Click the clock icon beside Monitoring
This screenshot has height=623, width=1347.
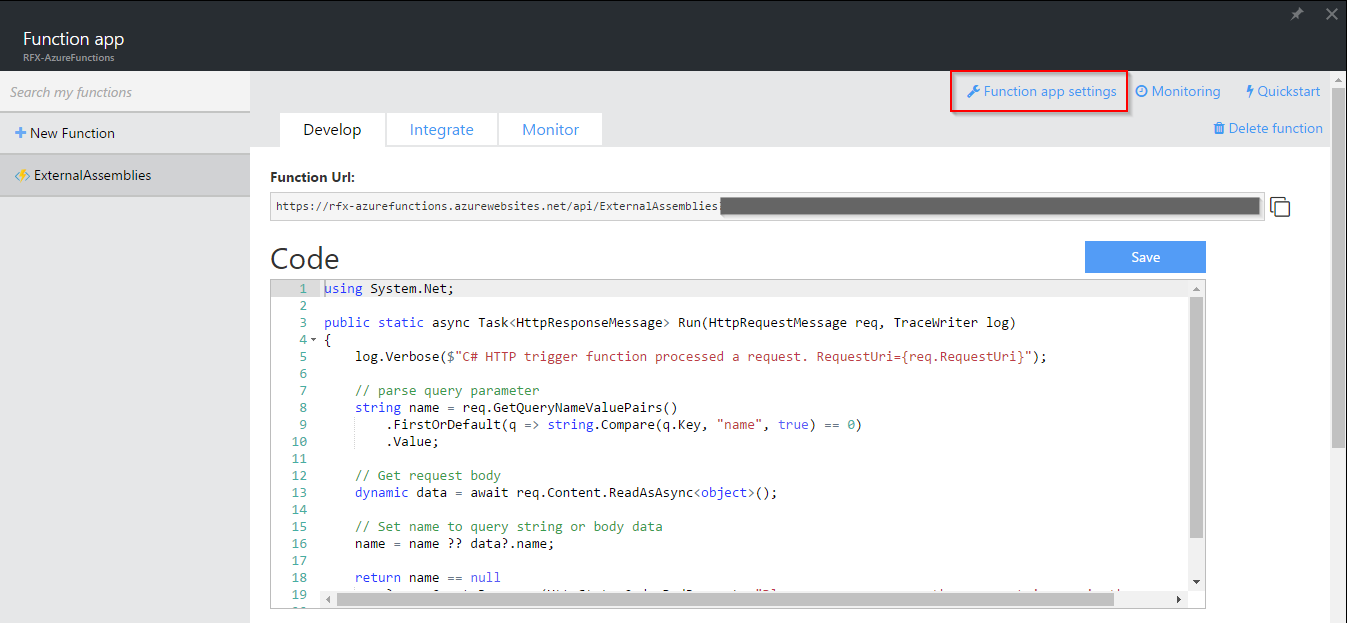pyautogui.click(x=1141, y=92)
